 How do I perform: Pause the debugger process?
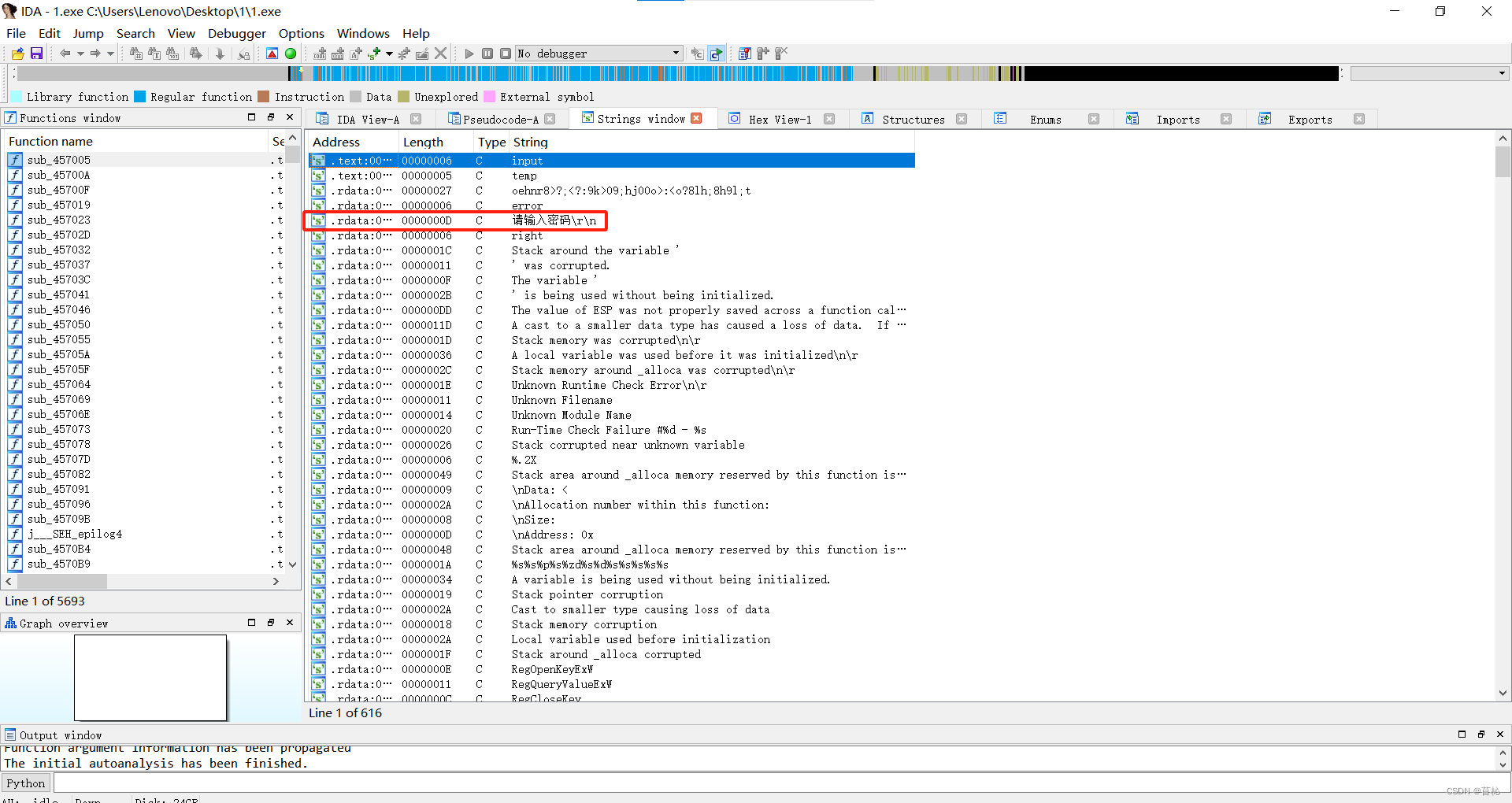click(487, 53)
